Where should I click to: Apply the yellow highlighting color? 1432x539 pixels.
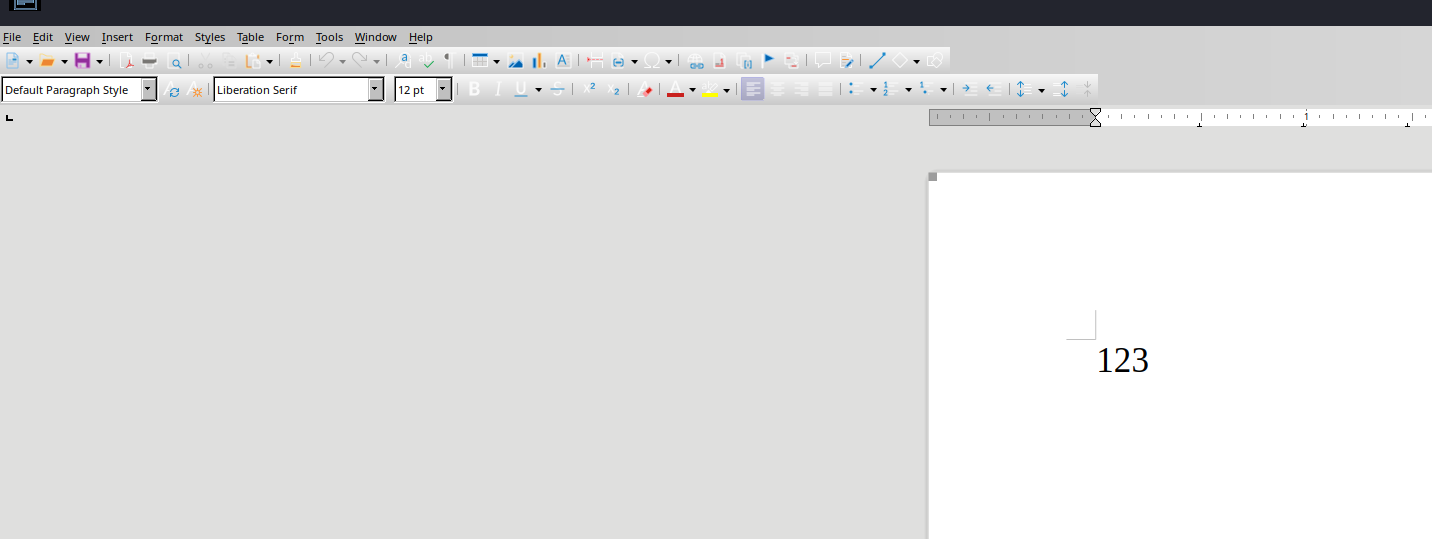[x=709, y=90]
